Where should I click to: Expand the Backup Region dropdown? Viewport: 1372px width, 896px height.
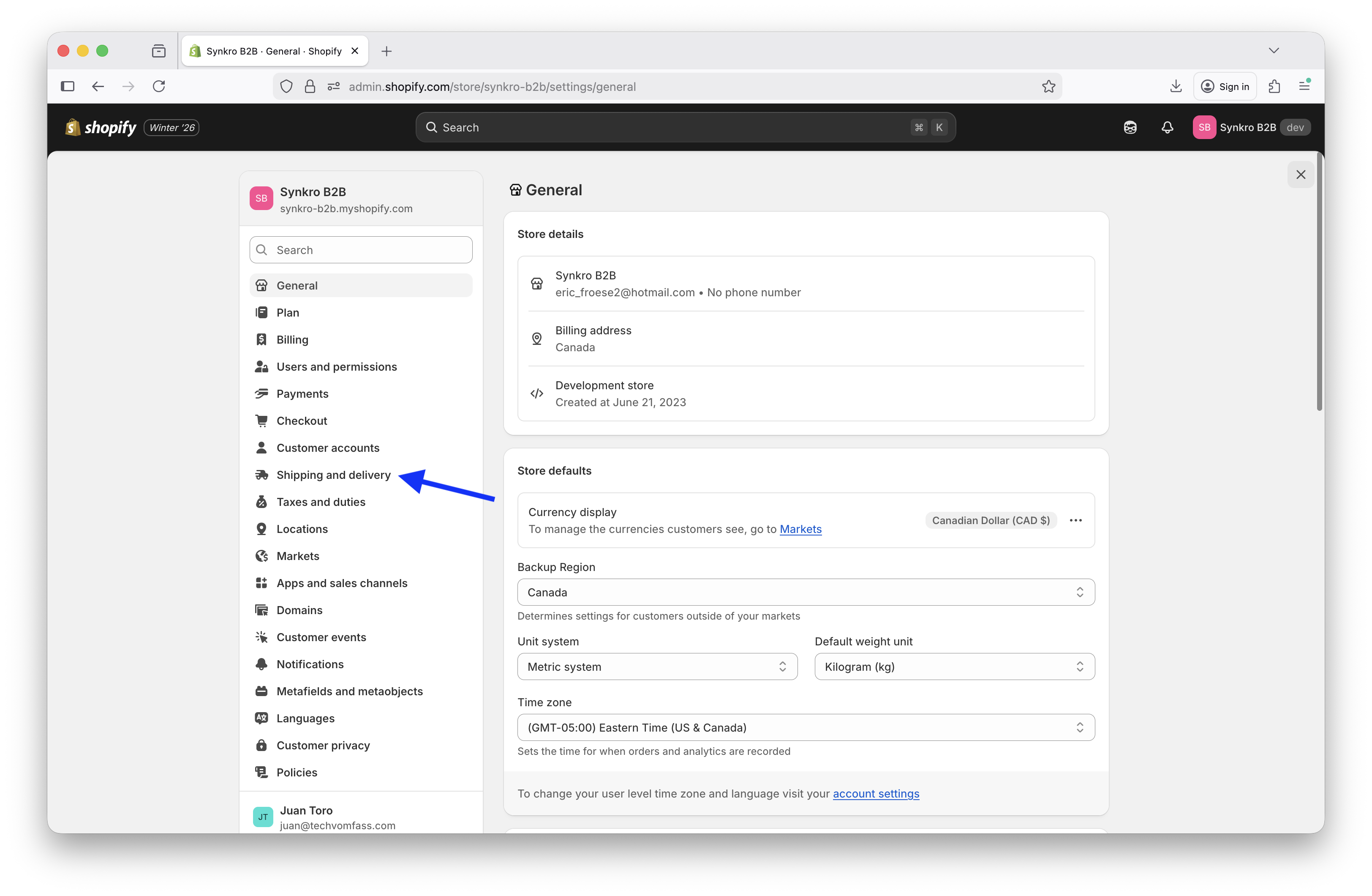pyautogui.click(x=805, y=593)
